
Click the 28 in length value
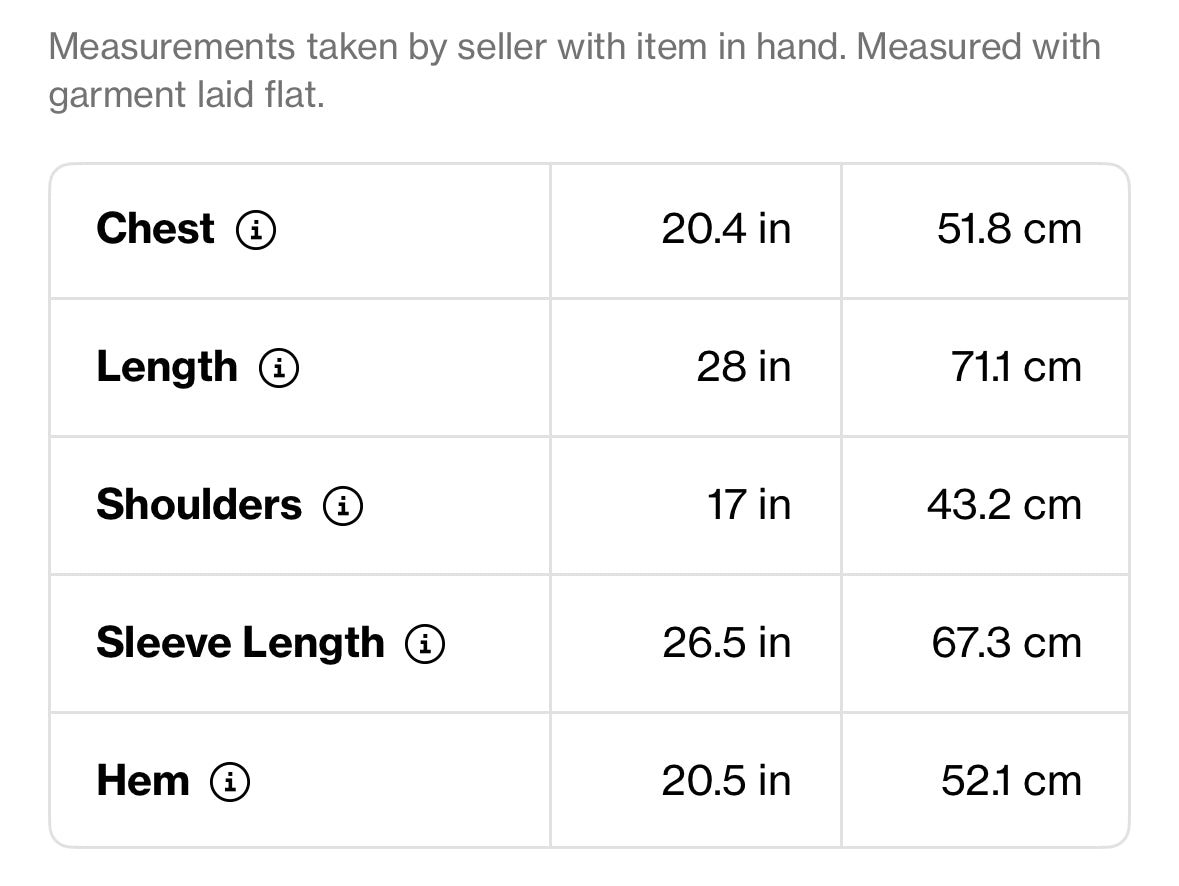(744, 367)
